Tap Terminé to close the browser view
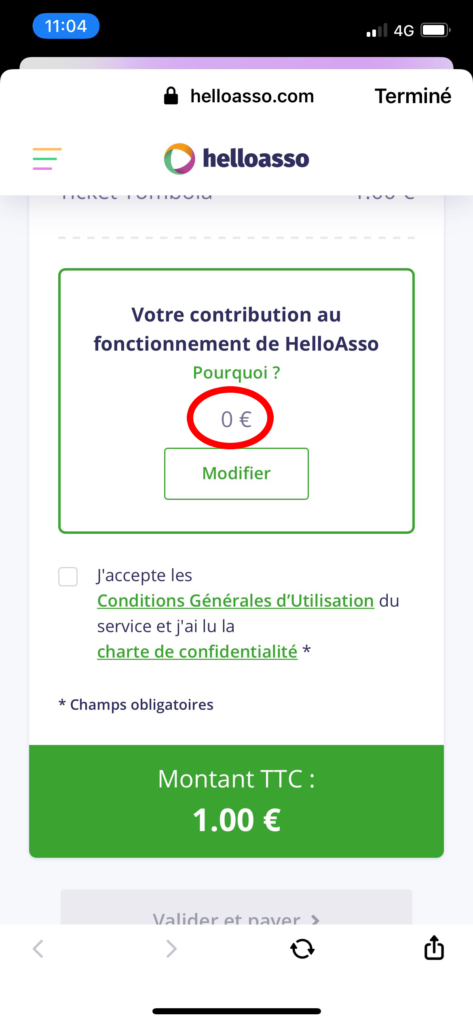 [x=413, y=96]
